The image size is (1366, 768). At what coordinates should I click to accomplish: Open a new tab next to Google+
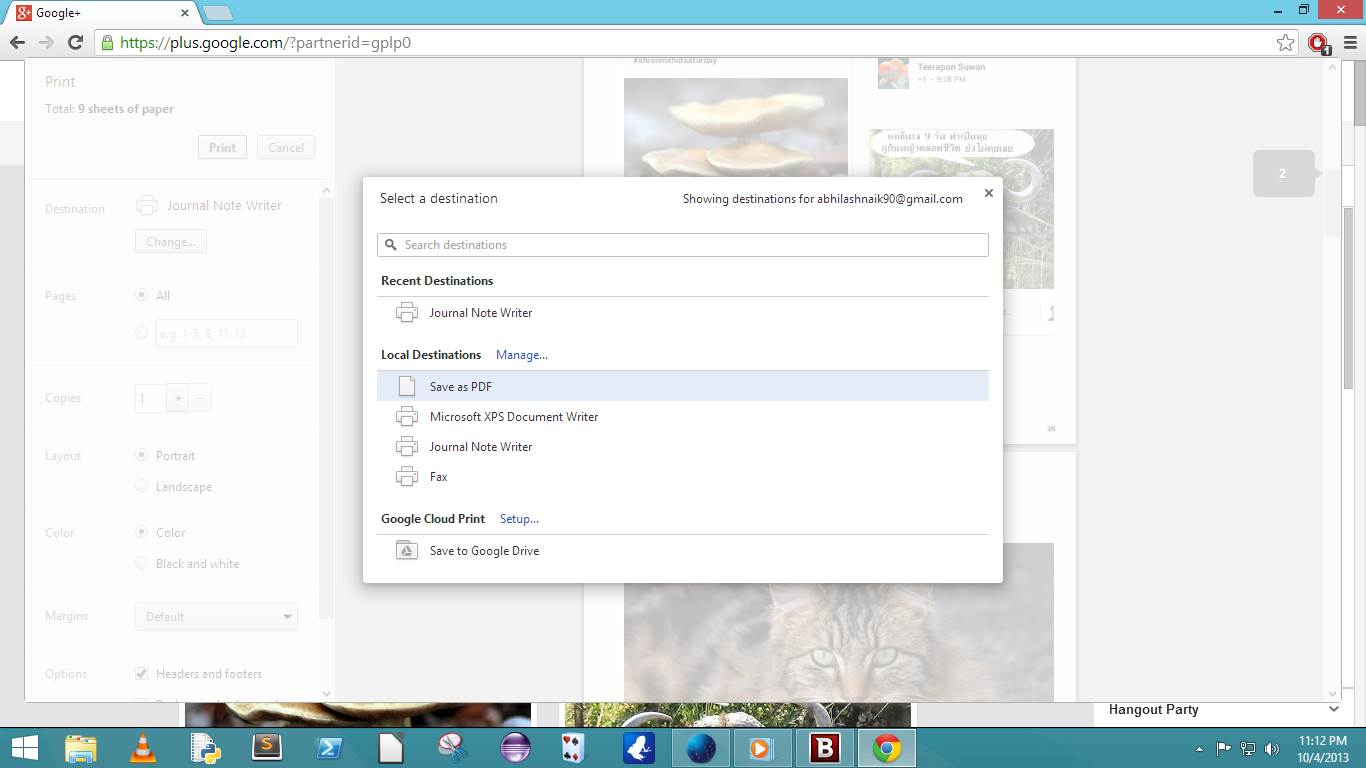pos(217,13)
